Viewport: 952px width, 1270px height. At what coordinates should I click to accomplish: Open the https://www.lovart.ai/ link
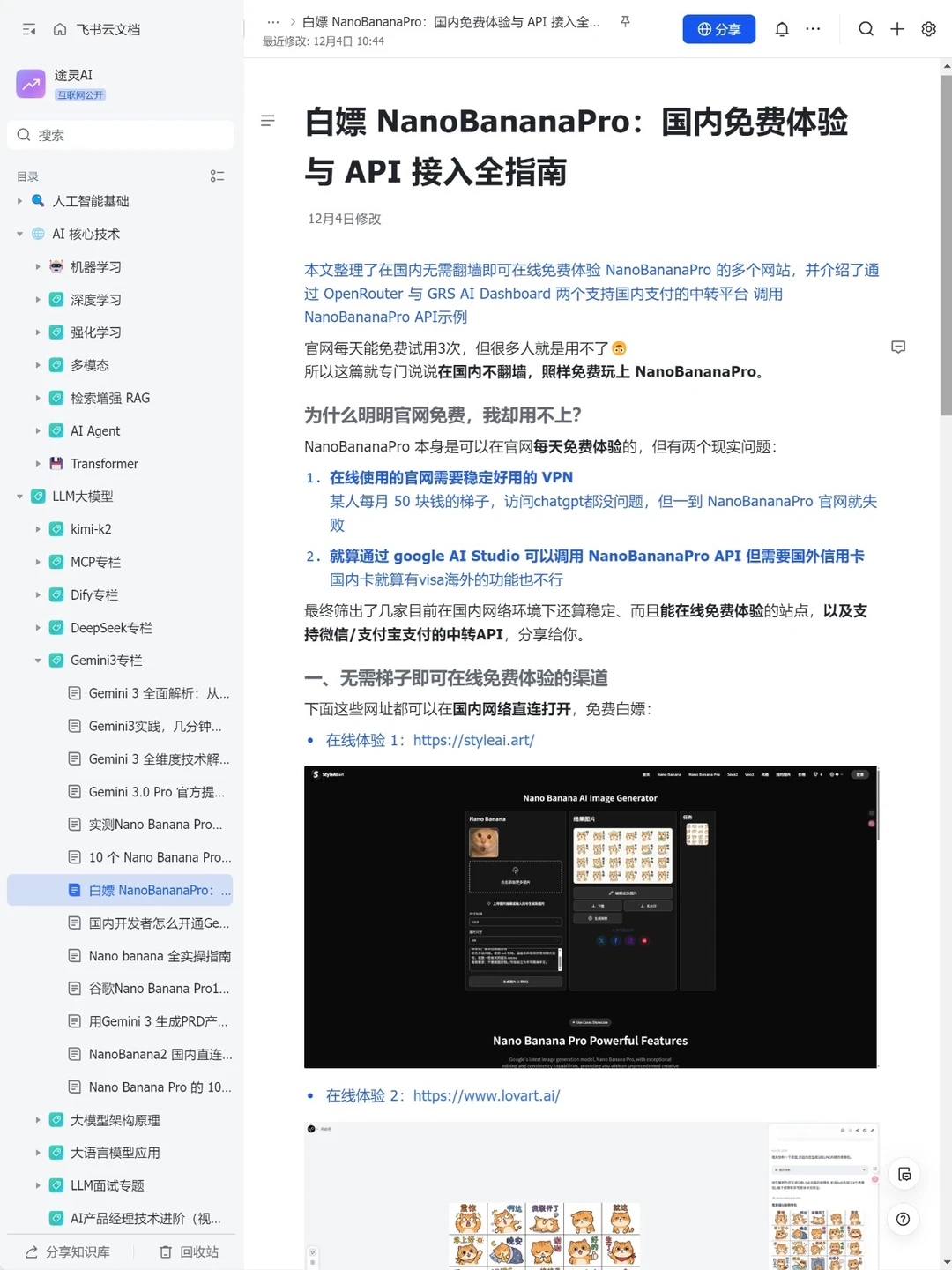point(487,1095)
